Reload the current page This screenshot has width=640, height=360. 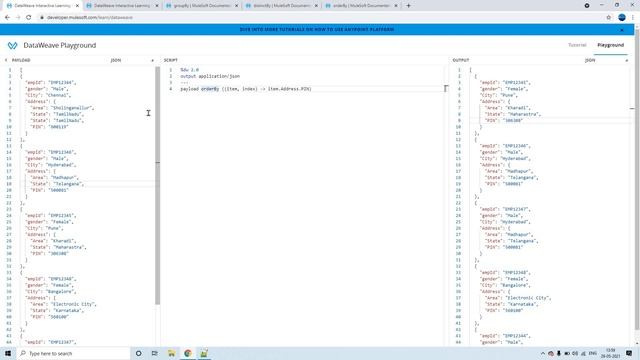point(29,18)
